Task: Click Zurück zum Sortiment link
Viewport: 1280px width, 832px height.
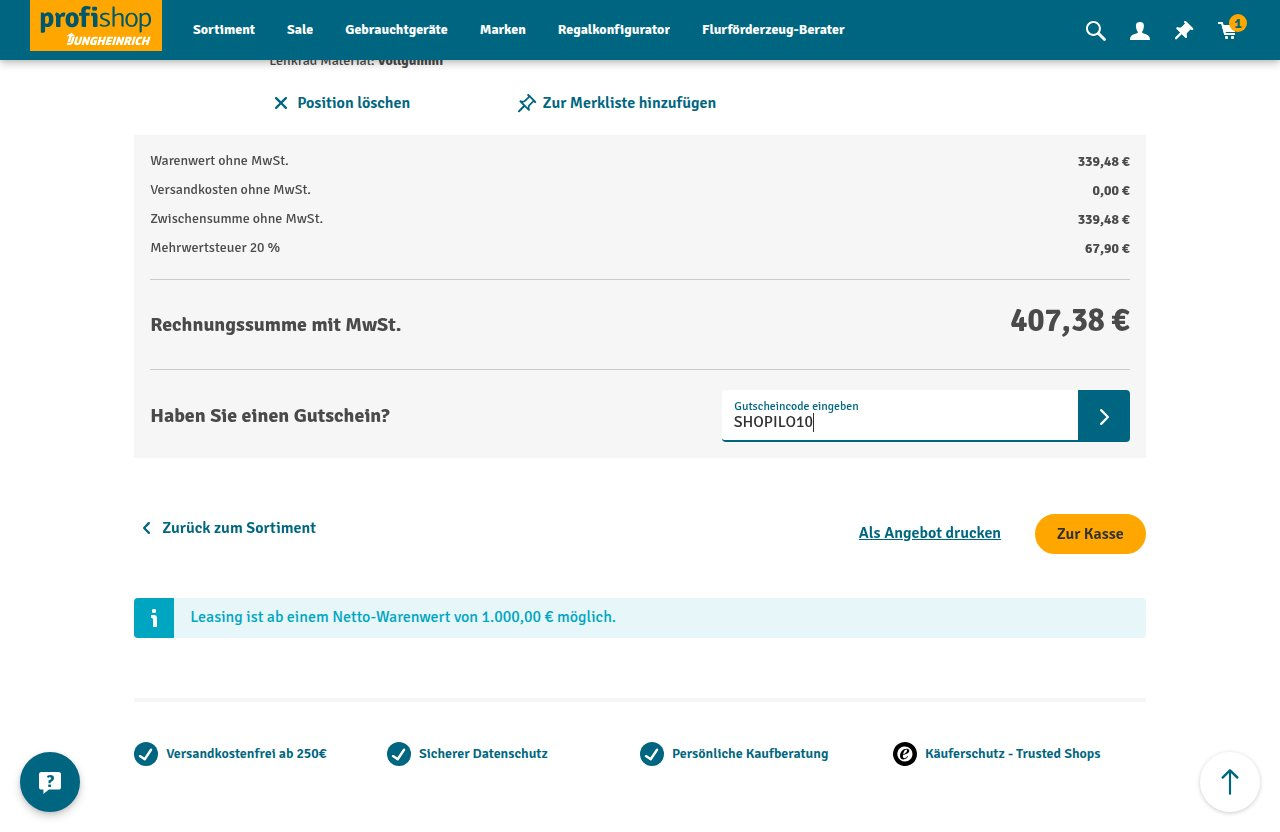Action: click(239, 528)
